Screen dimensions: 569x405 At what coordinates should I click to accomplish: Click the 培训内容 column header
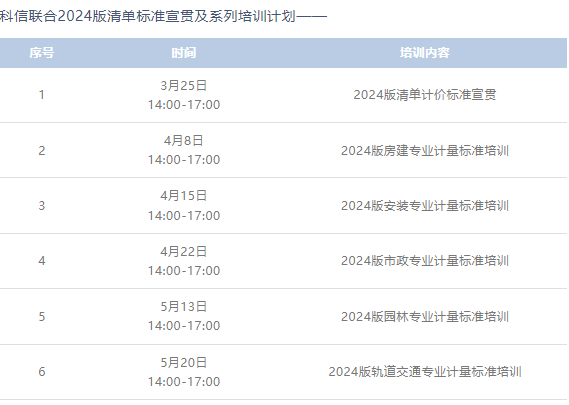click(425, 53)
